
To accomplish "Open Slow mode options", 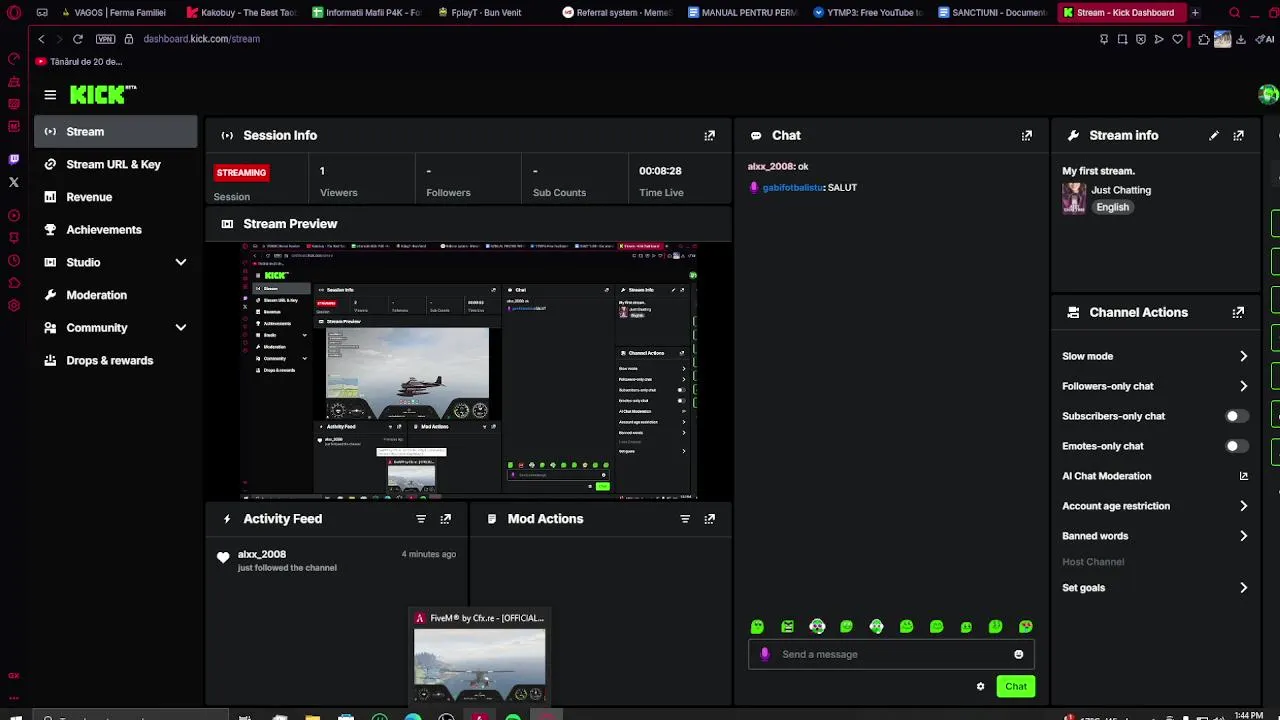I will click(x=1155, y=356).
